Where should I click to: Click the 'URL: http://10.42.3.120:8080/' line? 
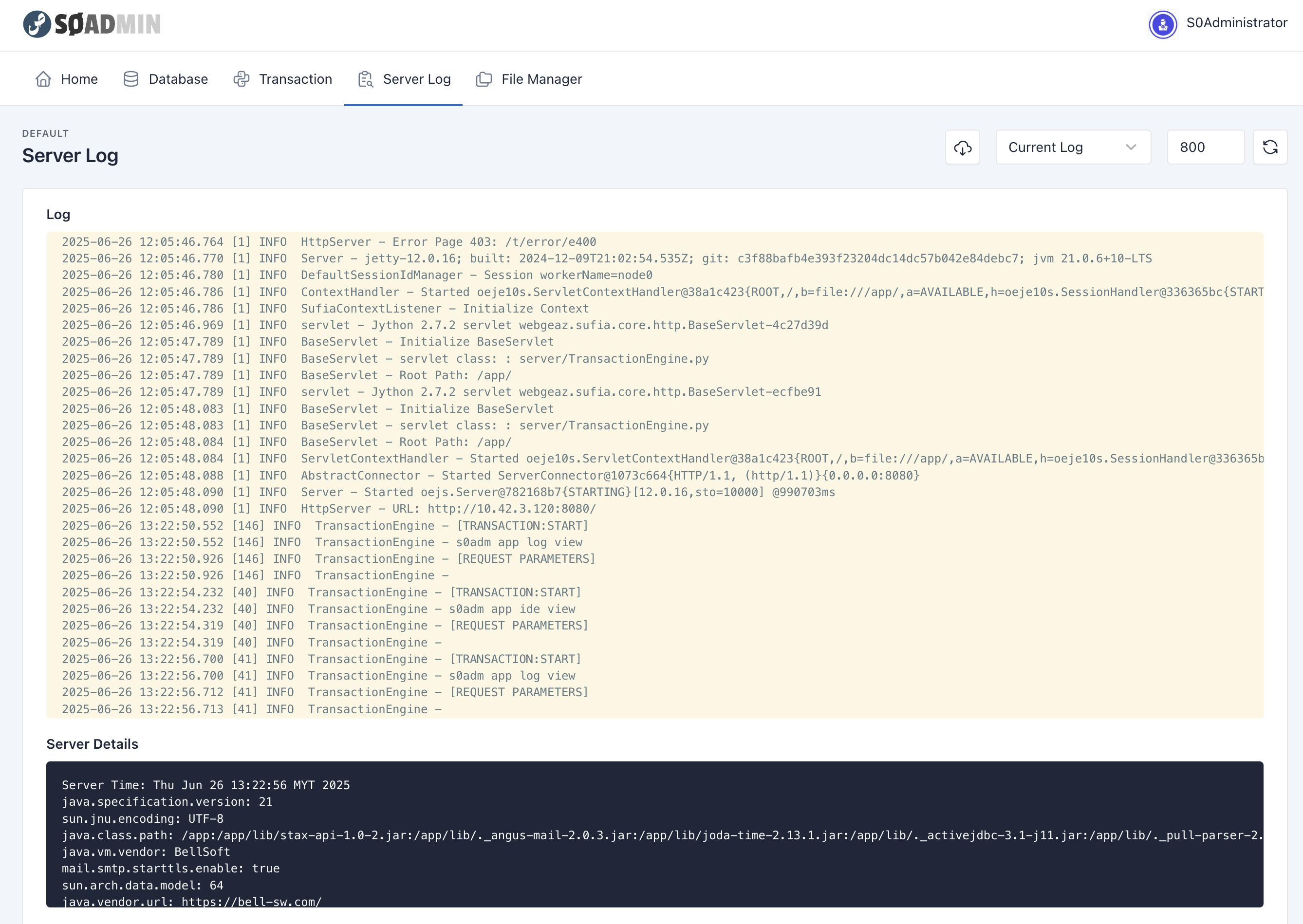pos(329,509)
